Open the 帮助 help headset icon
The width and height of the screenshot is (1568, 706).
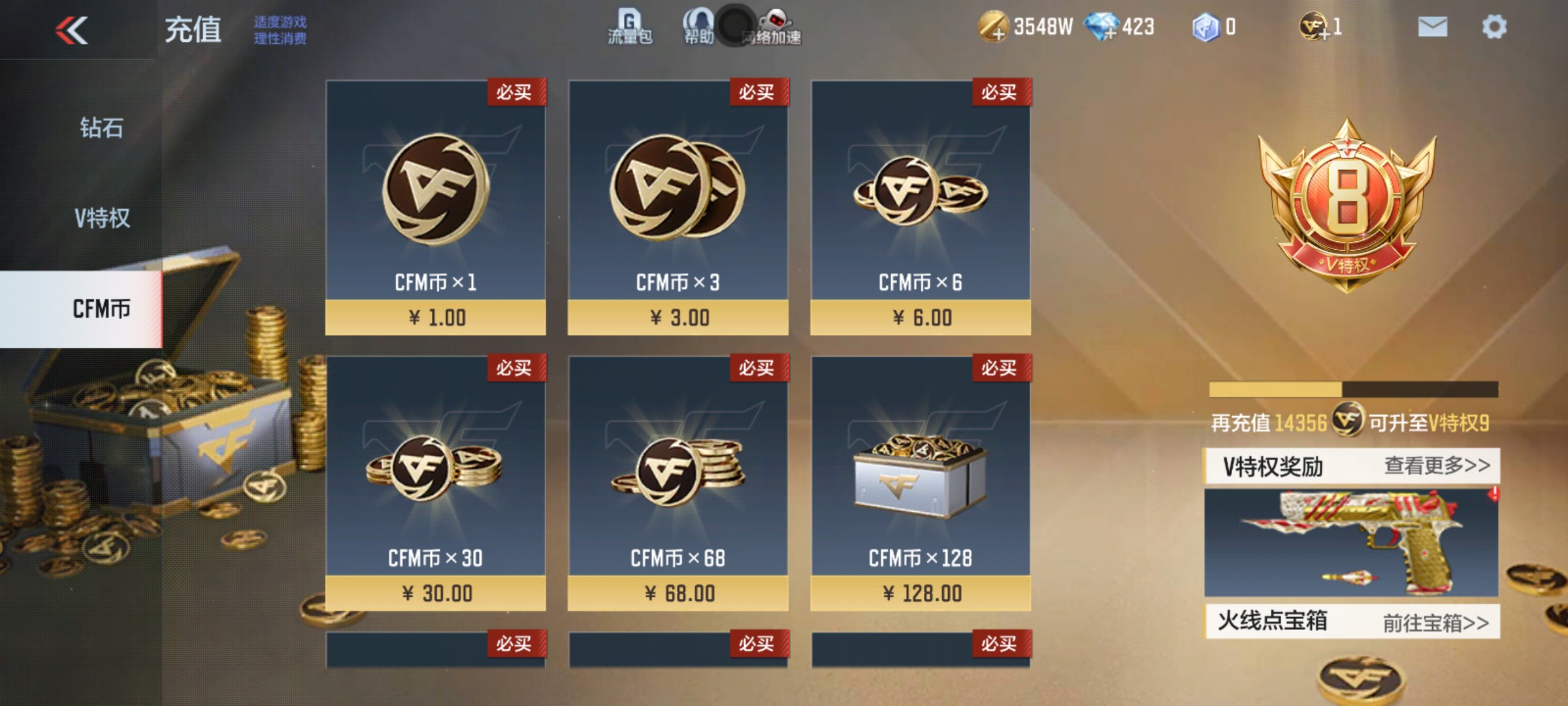click(698, 27)
